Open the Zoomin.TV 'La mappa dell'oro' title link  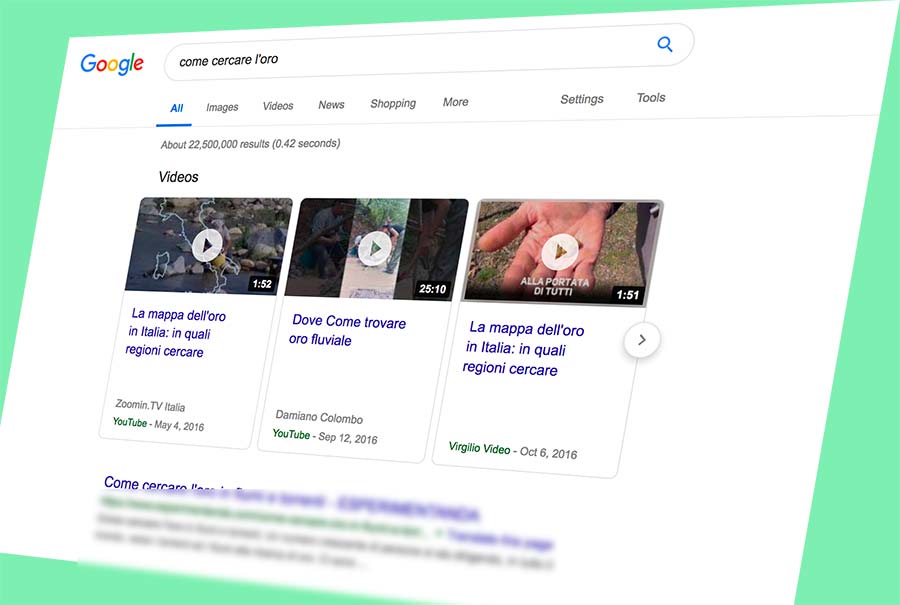(175, 333)
